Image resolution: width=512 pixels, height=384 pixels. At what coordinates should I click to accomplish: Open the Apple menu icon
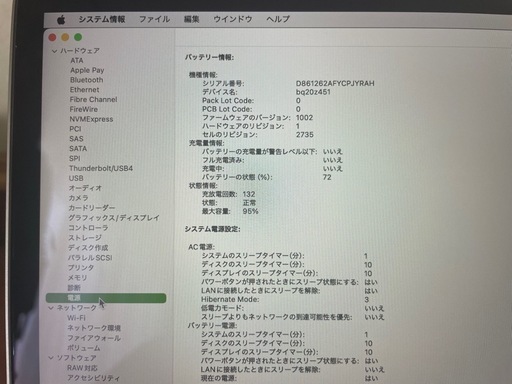click(61, 20)
